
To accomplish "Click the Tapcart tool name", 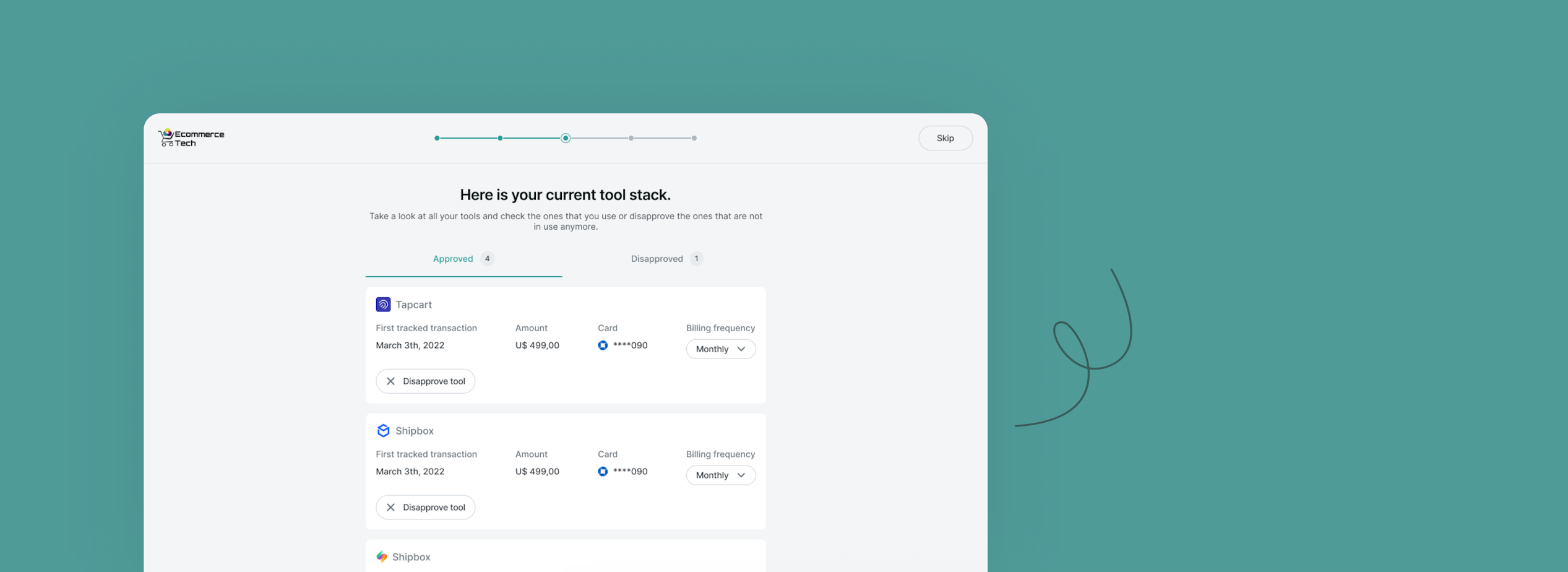I will point(414,305).
